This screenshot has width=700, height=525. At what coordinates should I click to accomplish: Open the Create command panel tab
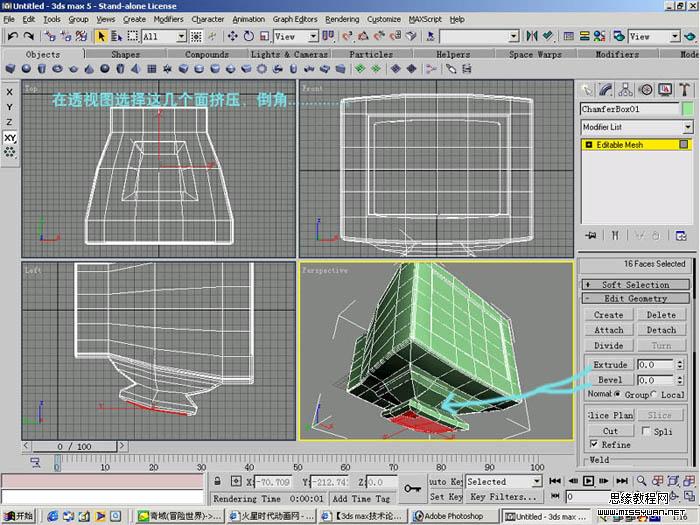[x=587, y=90]
